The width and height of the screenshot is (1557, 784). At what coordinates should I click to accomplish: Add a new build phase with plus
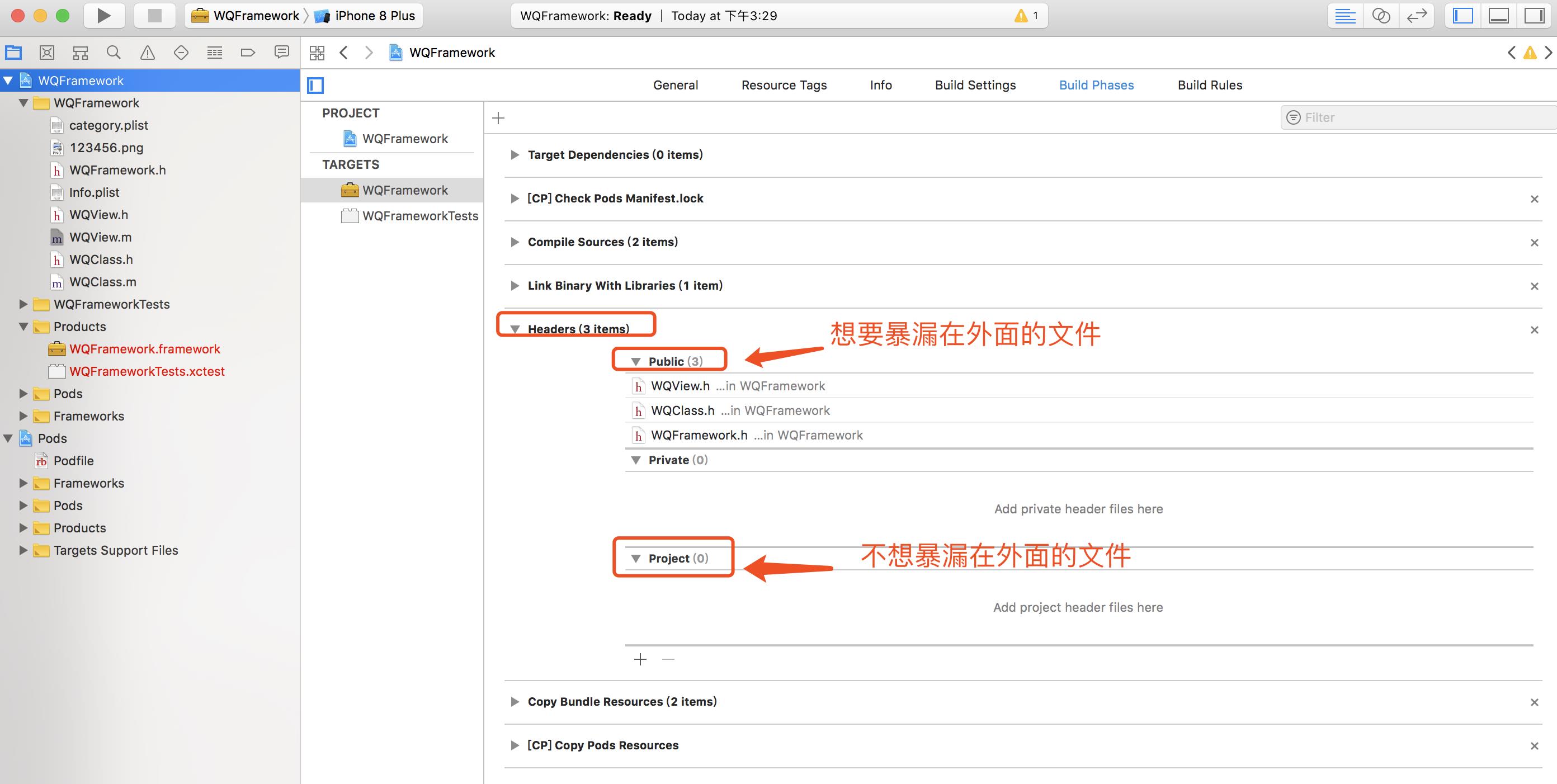coord(498,118)
